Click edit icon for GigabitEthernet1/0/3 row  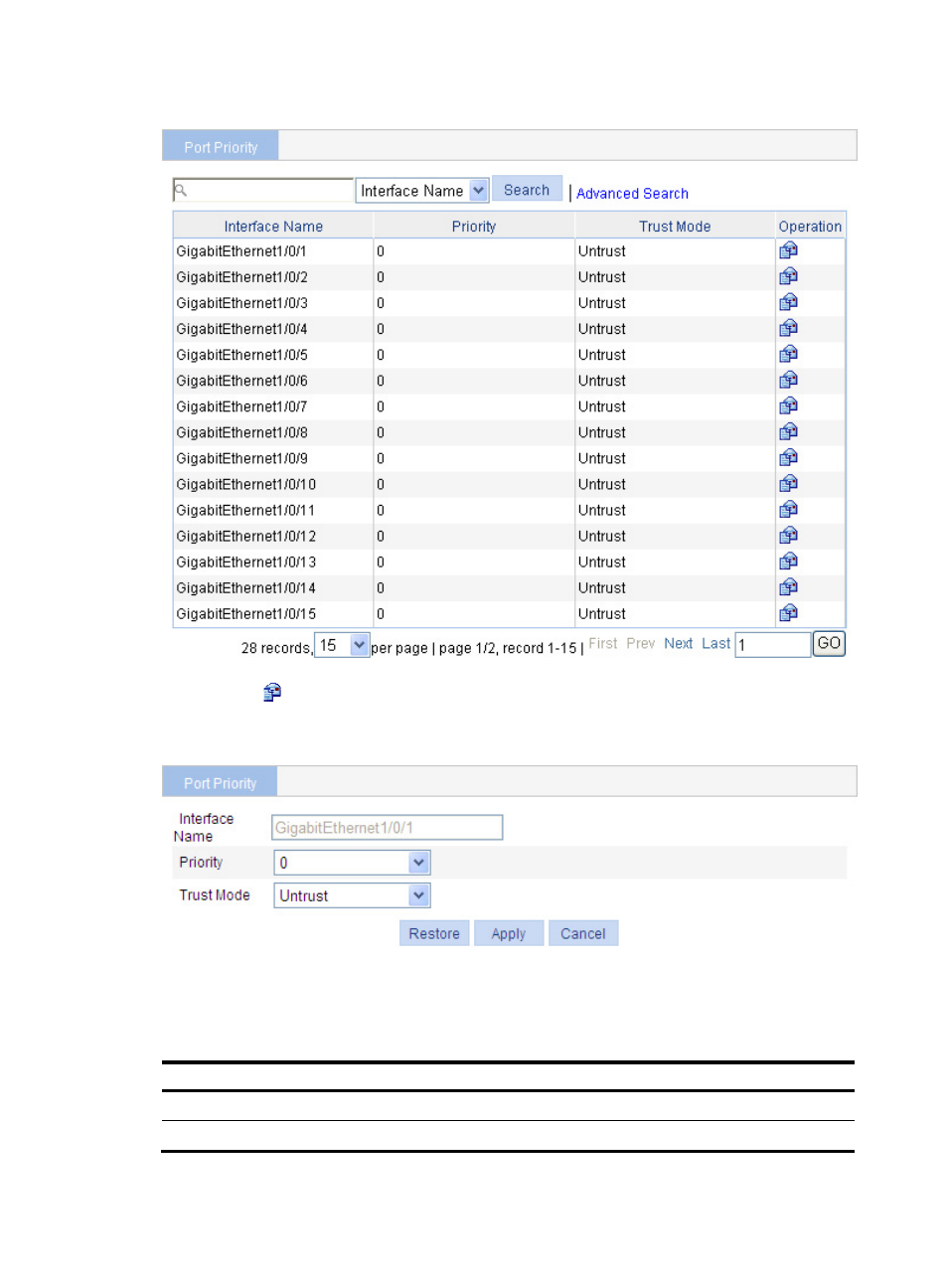(788, 302)
